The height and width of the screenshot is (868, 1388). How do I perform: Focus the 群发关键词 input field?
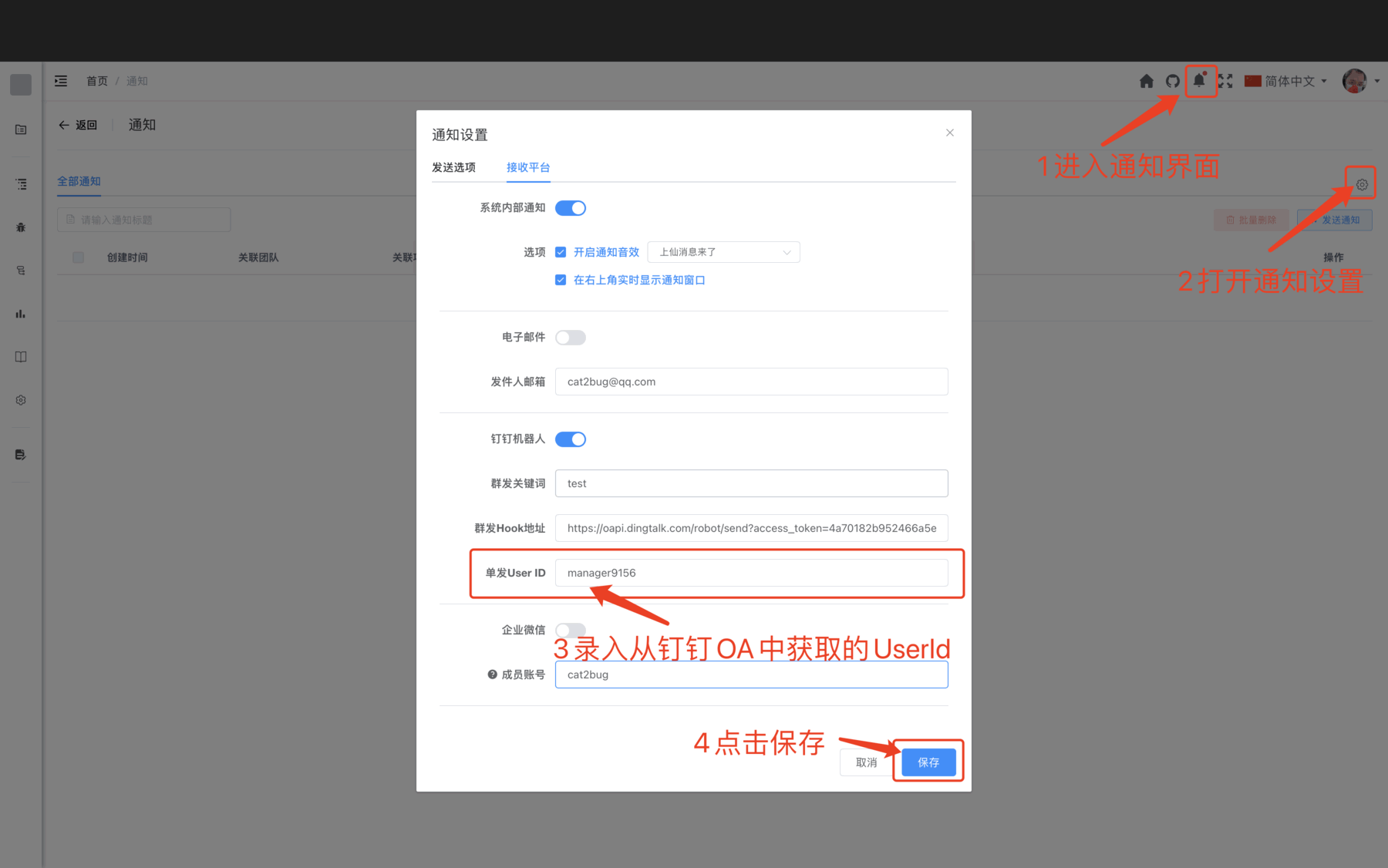pos(752,483)
